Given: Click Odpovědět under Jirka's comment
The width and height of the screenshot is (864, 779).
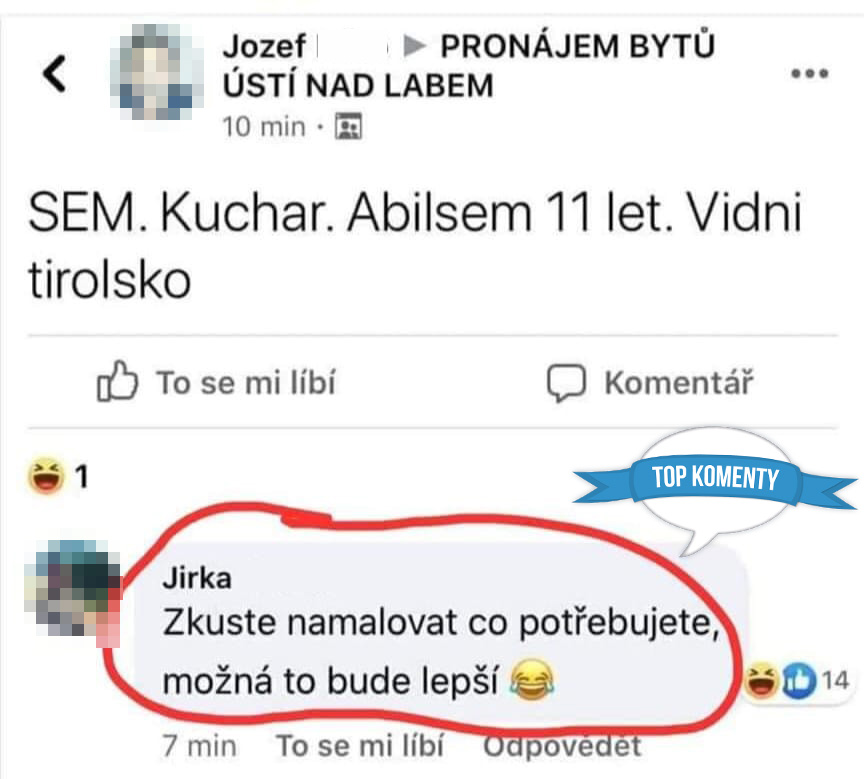Looking at the screenshot, I should click(x=563, y=746).
